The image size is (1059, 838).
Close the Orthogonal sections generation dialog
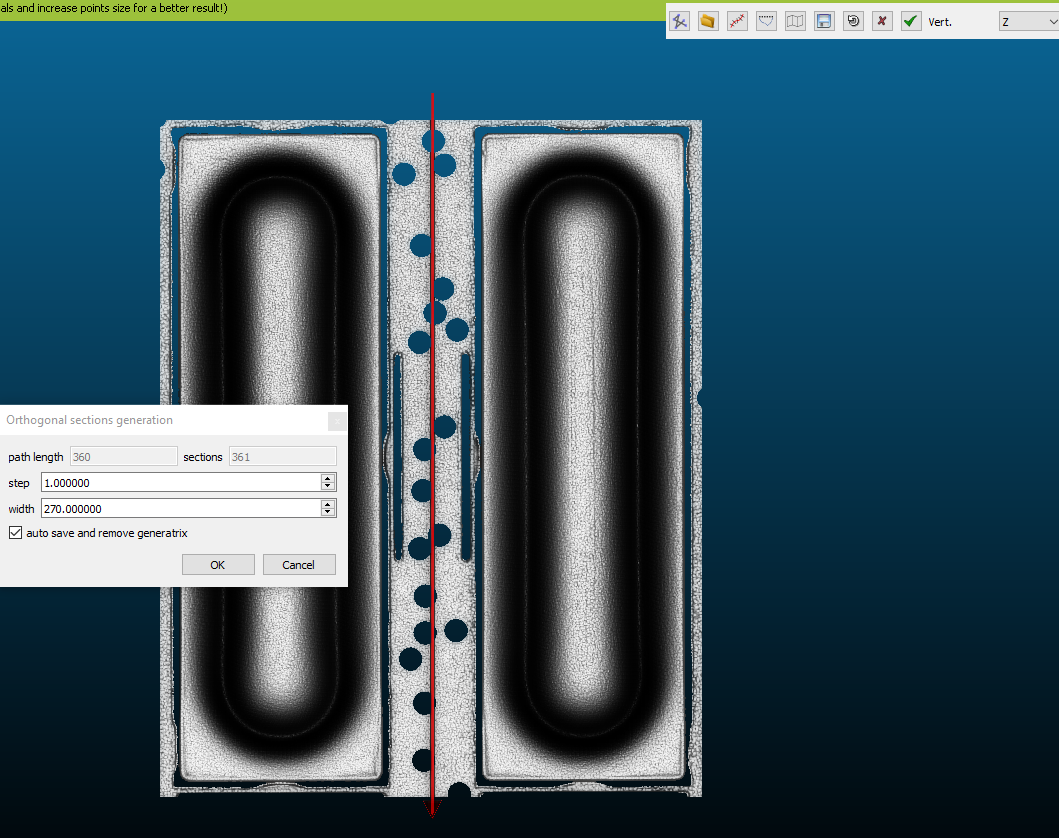click(337, 420)
